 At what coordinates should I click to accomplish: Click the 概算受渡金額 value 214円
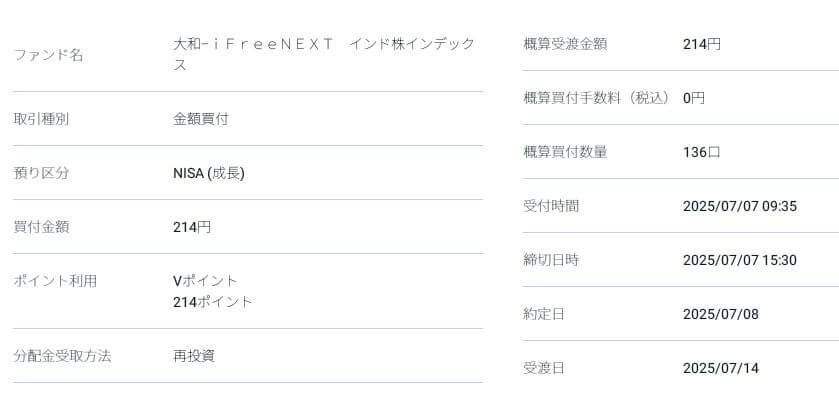(x=701, y=44)
